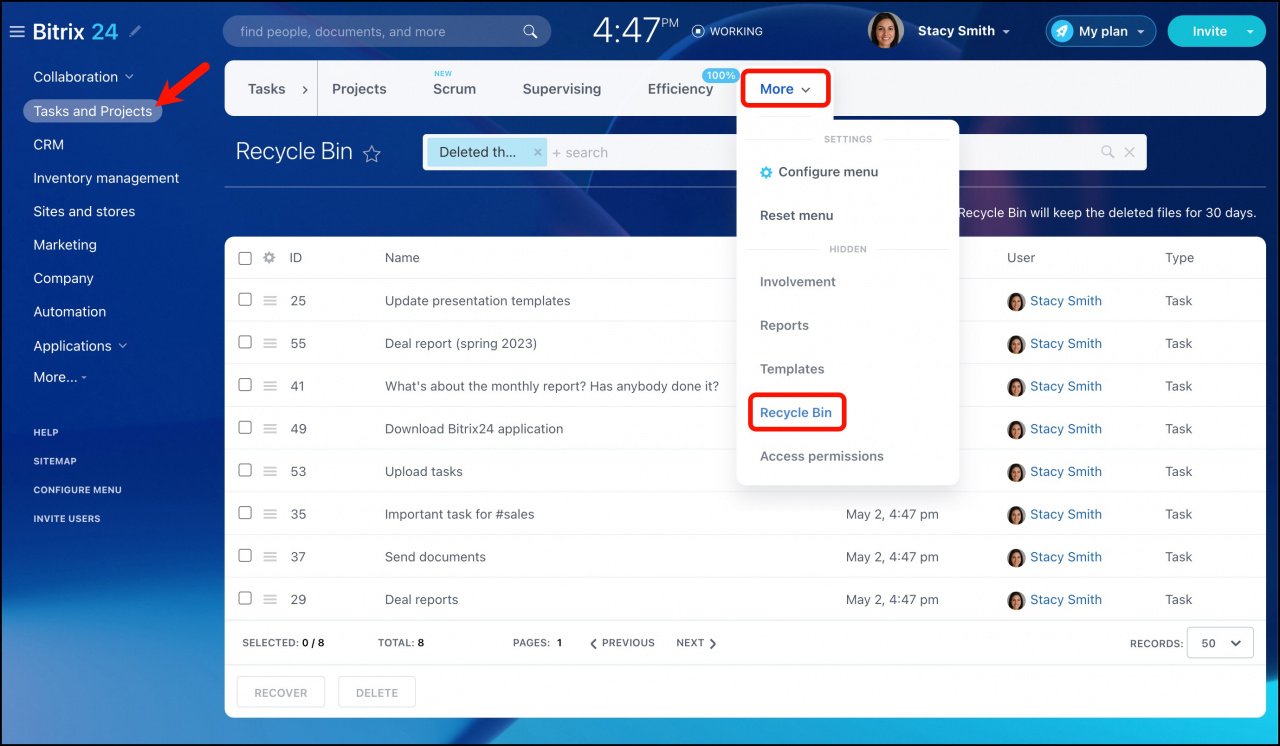Open the Sitemap link in sidebar

pos(55,461)
